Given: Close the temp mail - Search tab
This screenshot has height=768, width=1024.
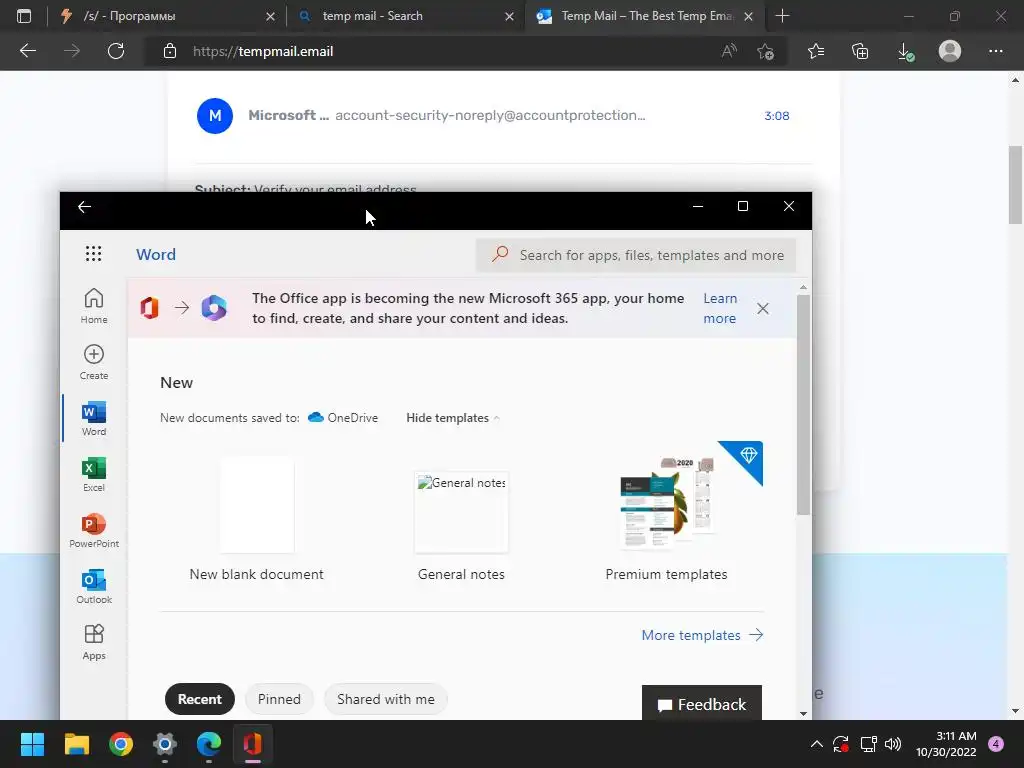Looking at the screenshot, I should coord(509,16).
